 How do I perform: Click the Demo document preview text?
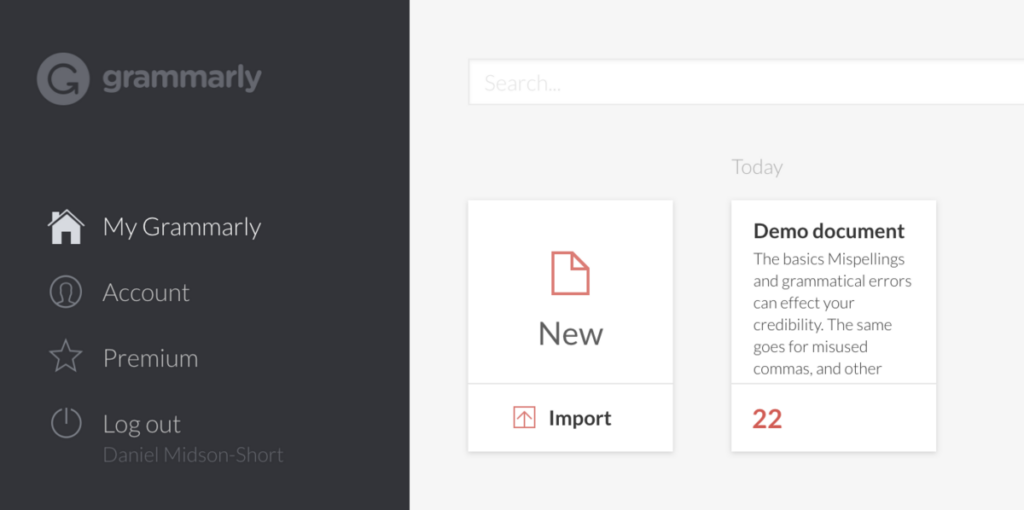click(833, 314)
